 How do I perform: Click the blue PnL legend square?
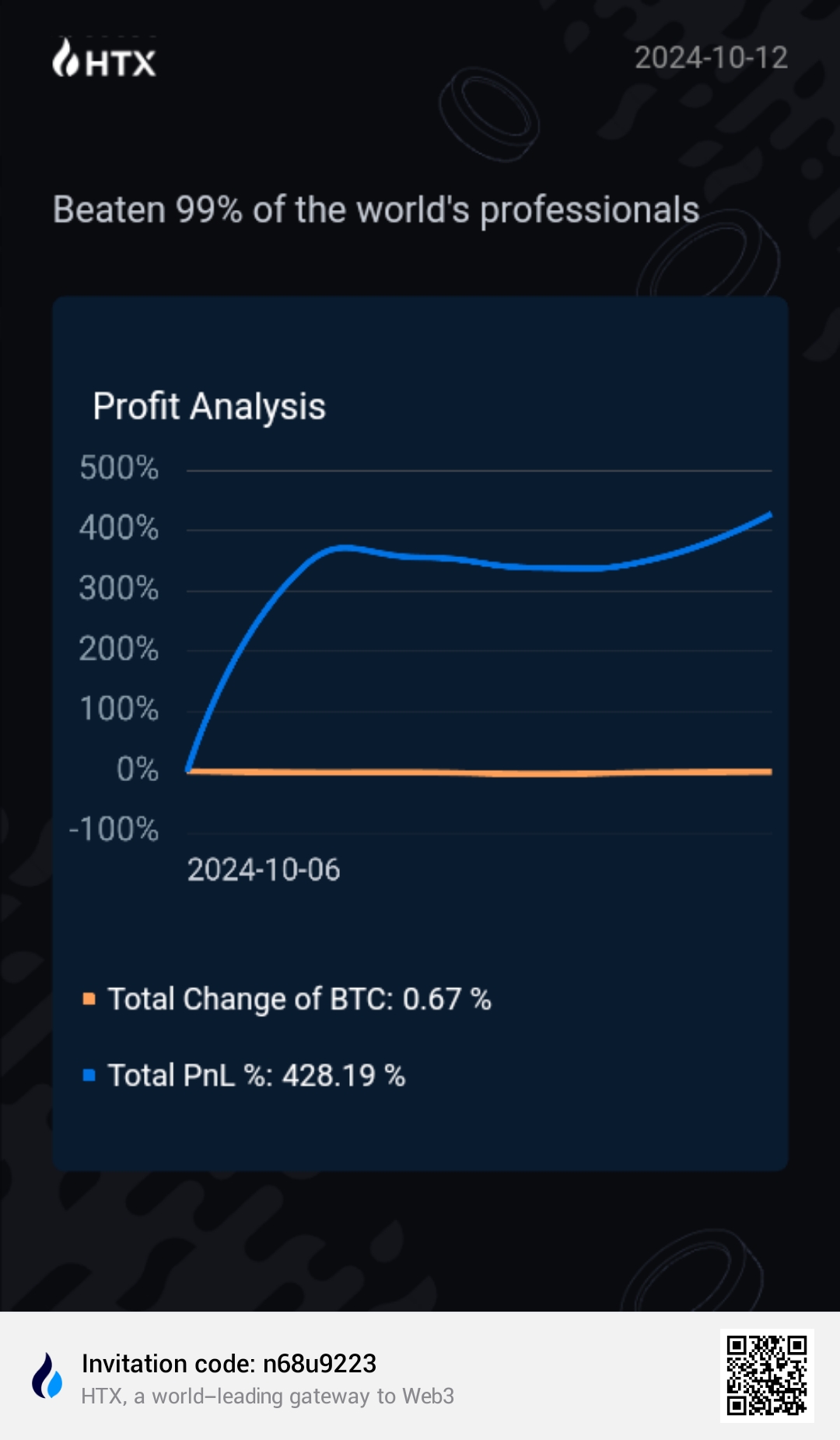(x=89, y=1075)
